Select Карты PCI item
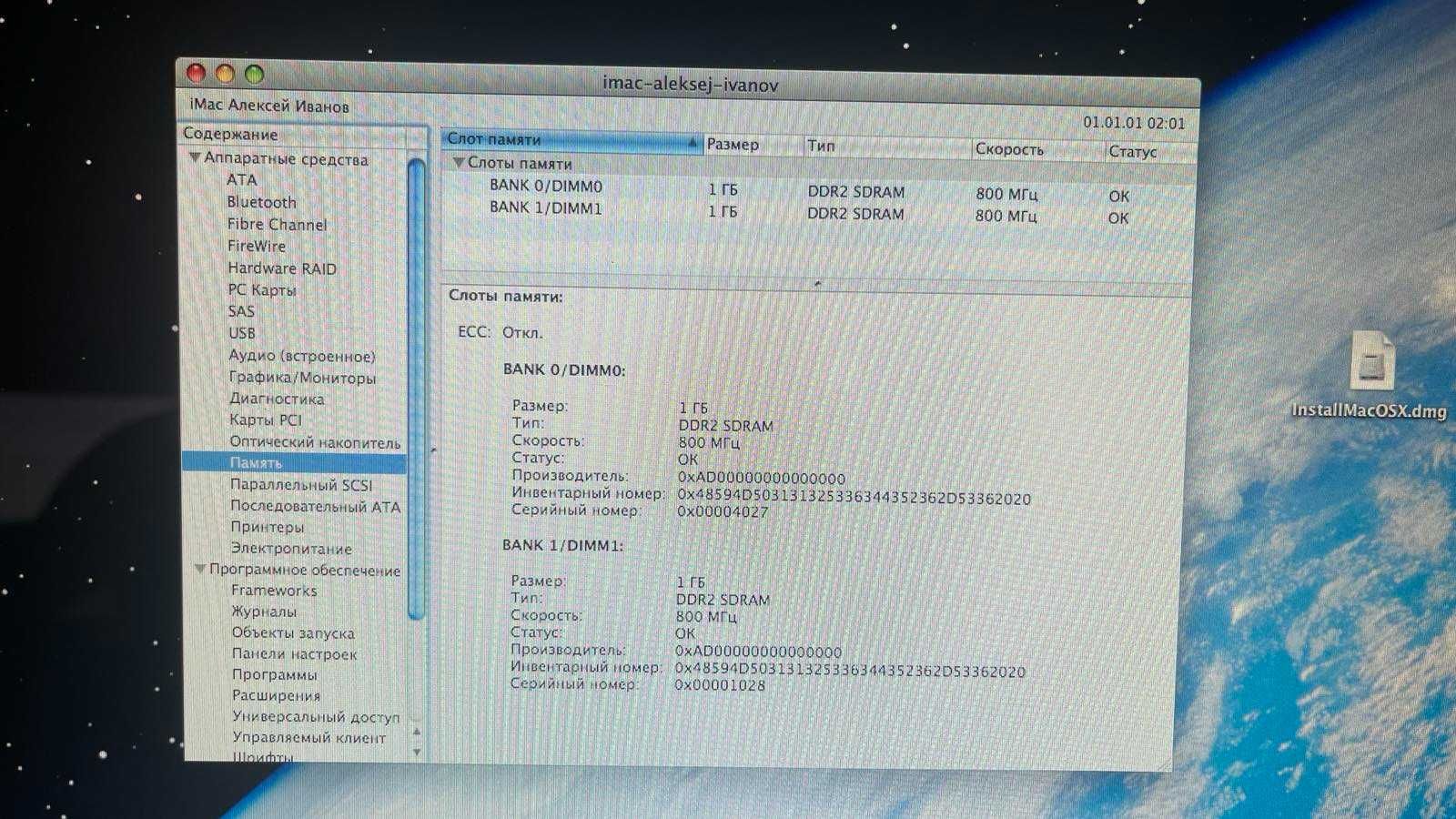 266,420
